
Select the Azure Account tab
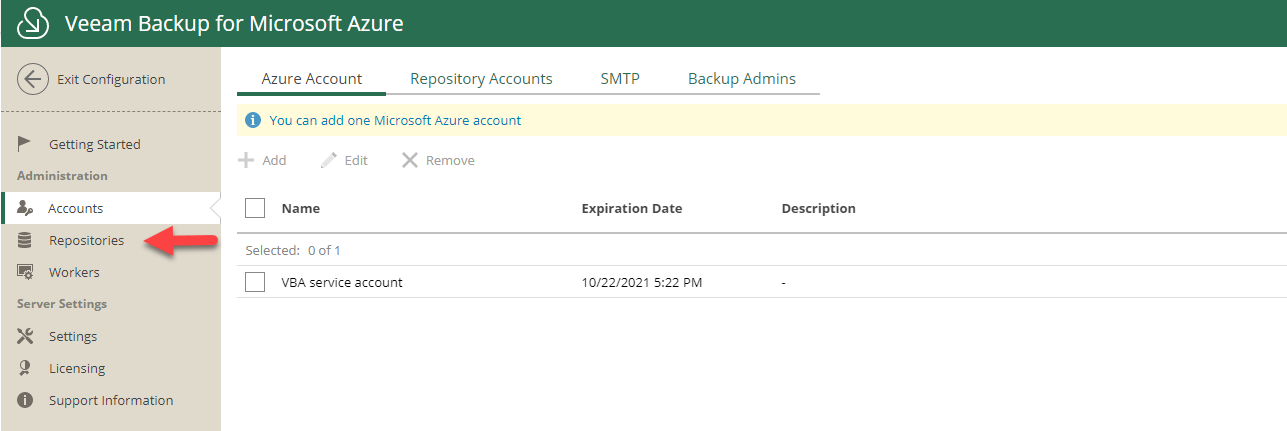(311, 79)
